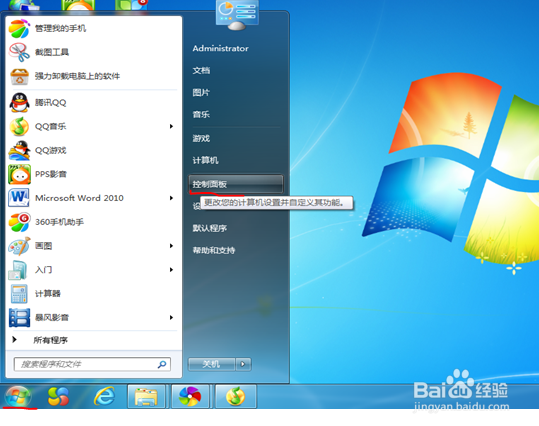Open 360手机助手 icon

tap(19, 222)
